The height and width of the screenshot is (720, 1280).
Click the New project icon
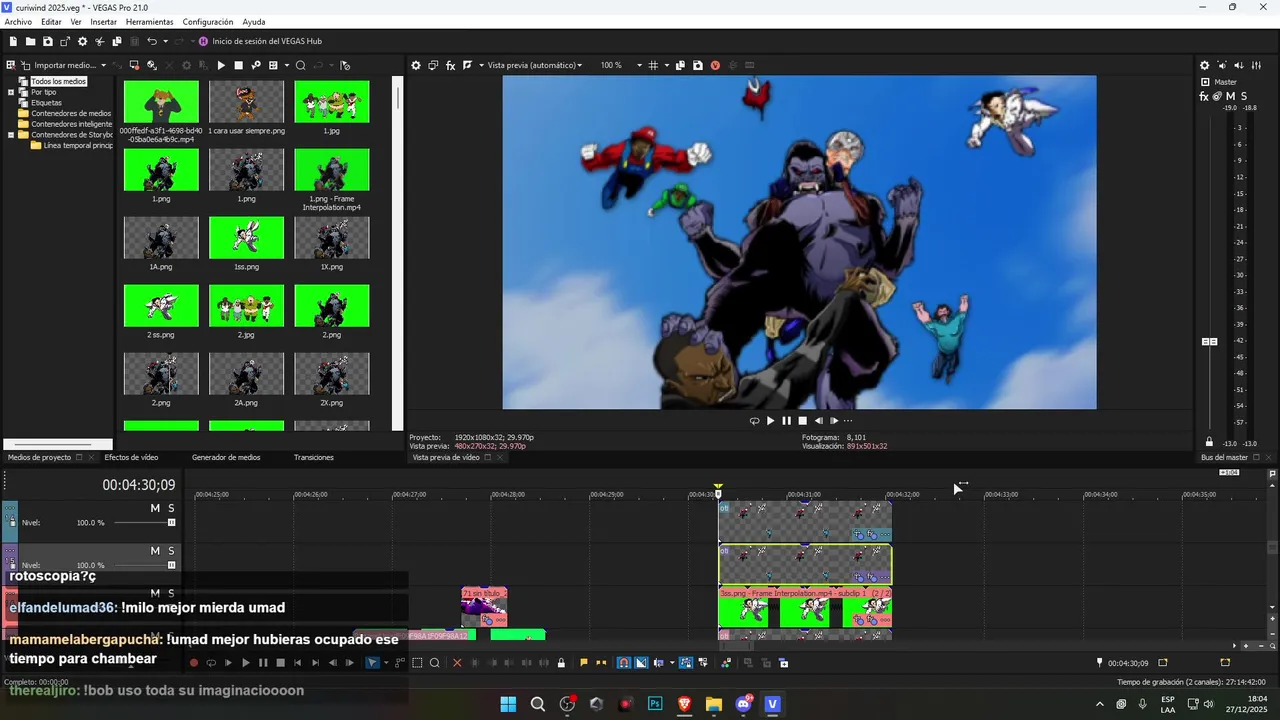point(13,41)
